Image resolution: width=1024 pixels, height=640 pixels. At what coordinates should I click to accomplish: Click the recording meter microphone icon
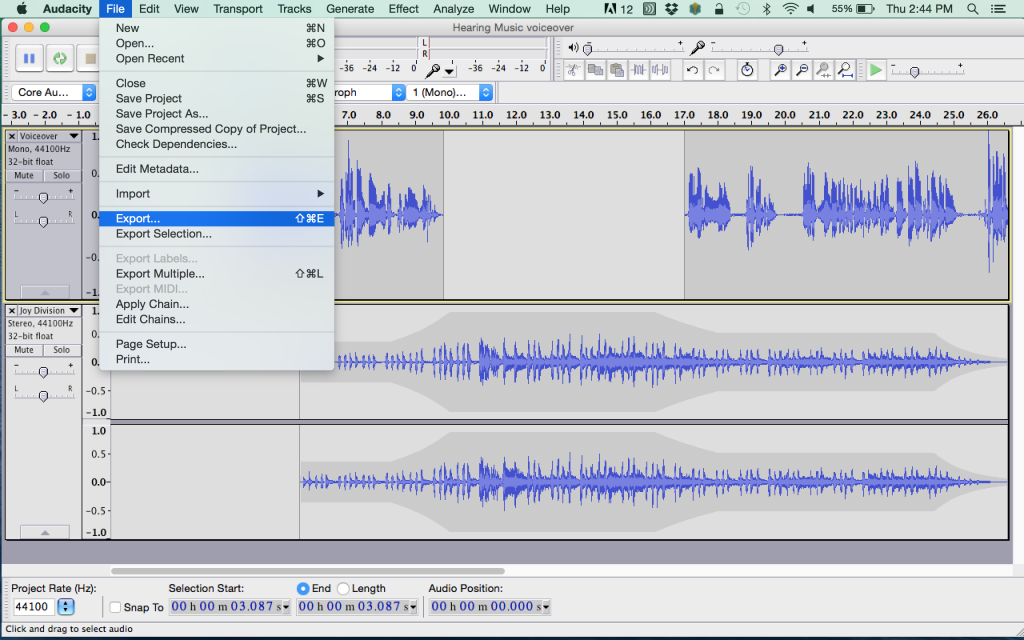(x=432, y=69)
